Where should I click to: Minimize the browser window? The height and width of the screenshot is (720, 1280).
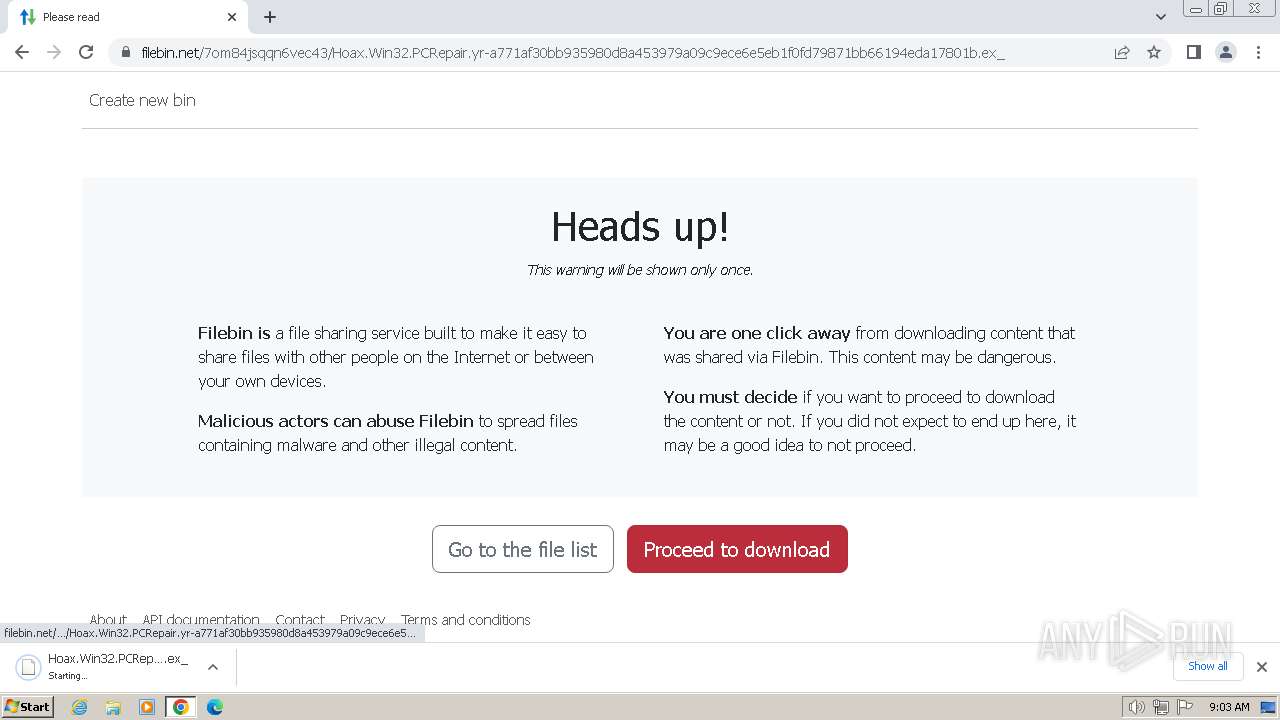1196,9
